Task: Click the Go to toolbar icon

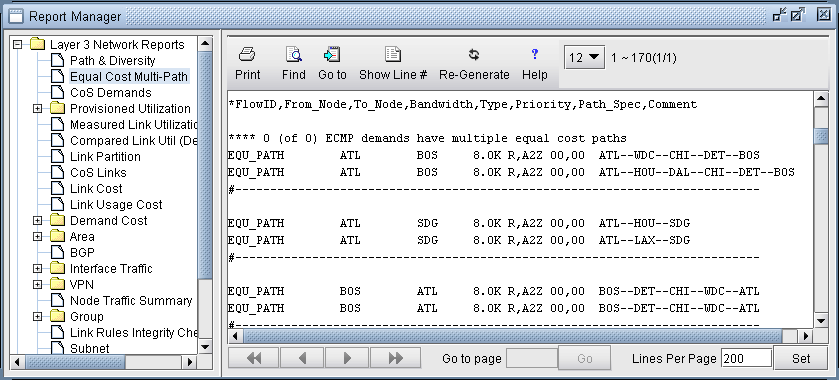Action: coord(332,55)
